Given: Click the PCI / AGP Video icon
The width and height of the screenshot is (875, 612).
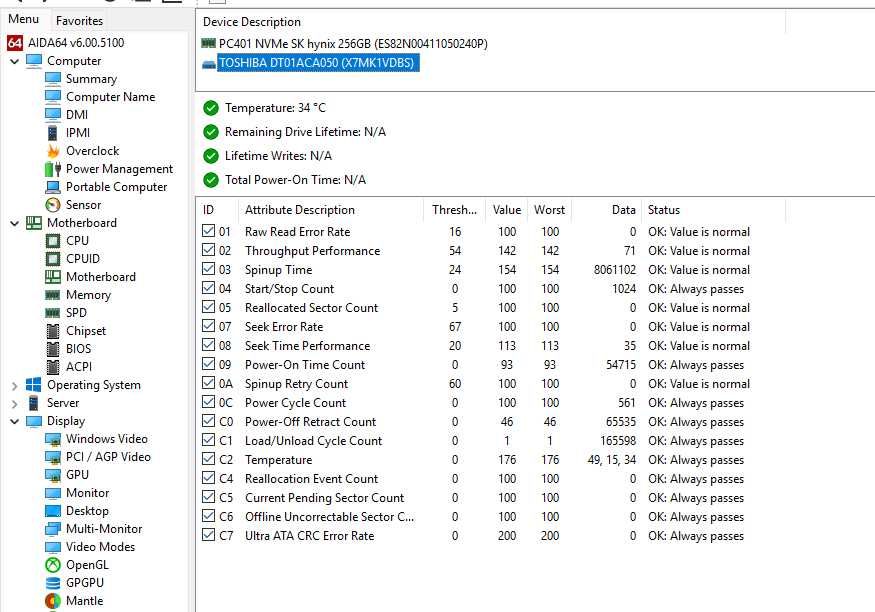Looking at the screenshot, I should click(x=52, y=457).
